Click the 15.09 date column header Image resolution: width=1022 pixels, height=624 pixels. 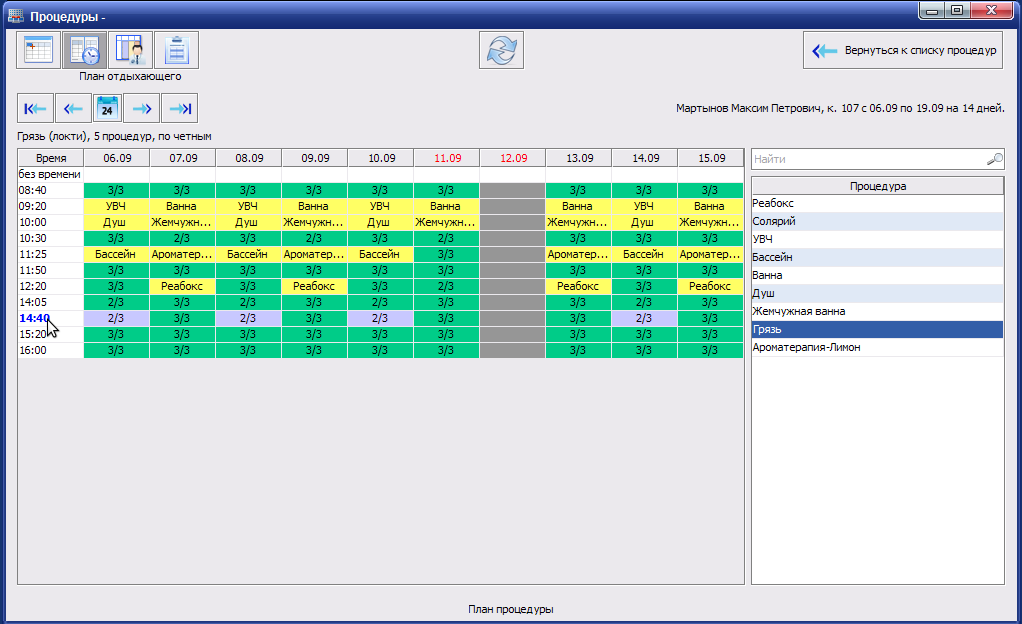point(711,158)
